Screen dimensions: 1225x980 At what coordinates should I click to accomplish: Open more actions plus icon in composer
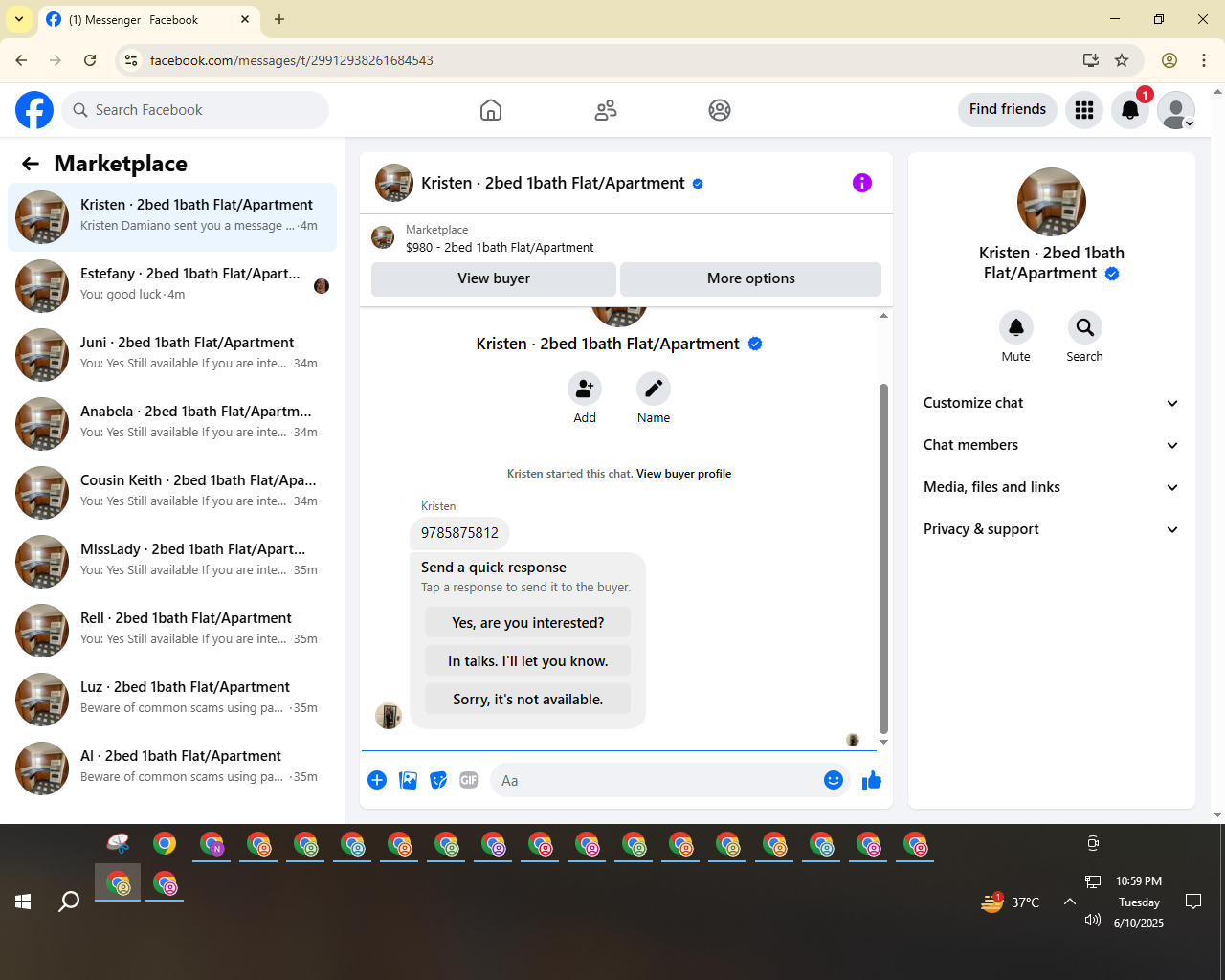[x=377, y=780]
